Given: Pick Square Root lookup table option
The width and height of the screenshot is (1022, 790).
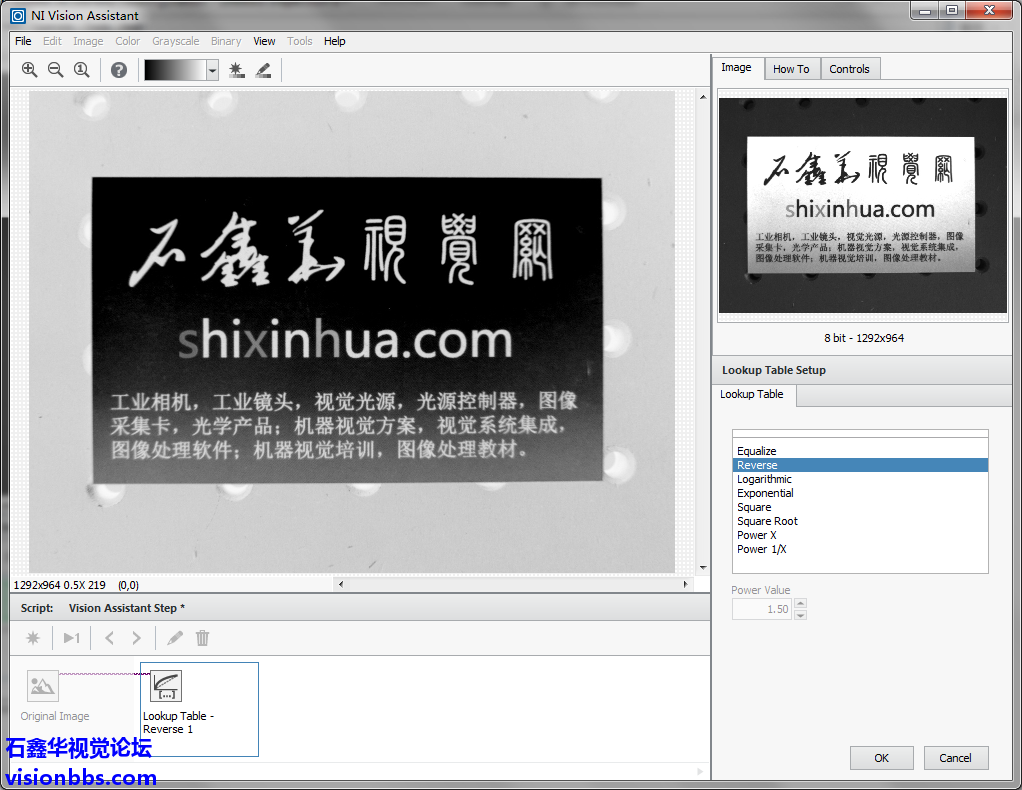Looking at the screenshot, I should click(x=767, y=521).
